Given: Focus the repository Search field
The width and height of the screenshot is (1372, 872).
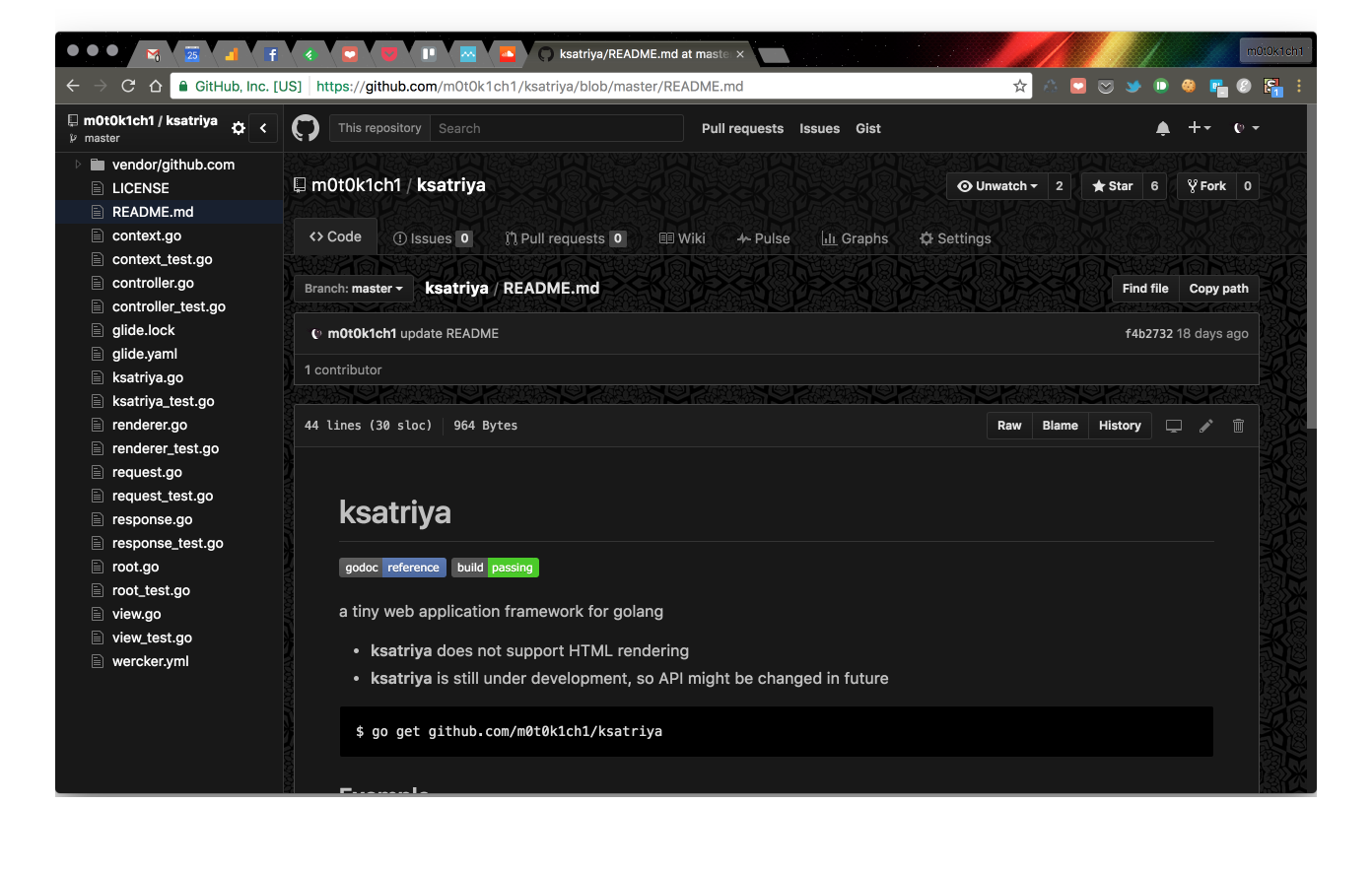Looking at the screenshot, I should pos(557,128).
